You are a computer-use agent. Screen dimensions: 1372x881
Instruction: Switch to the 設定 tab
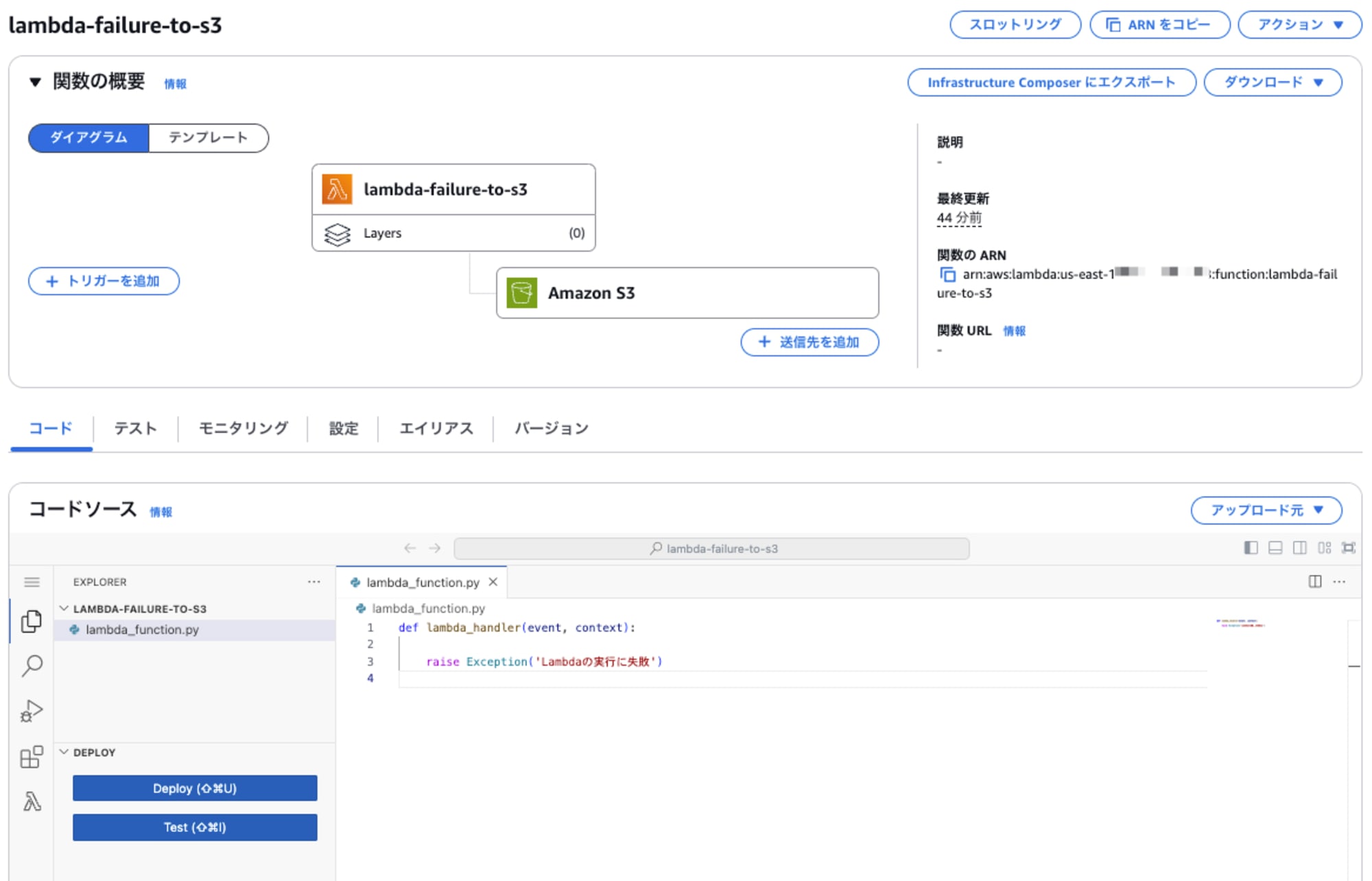tap(343, 428)
